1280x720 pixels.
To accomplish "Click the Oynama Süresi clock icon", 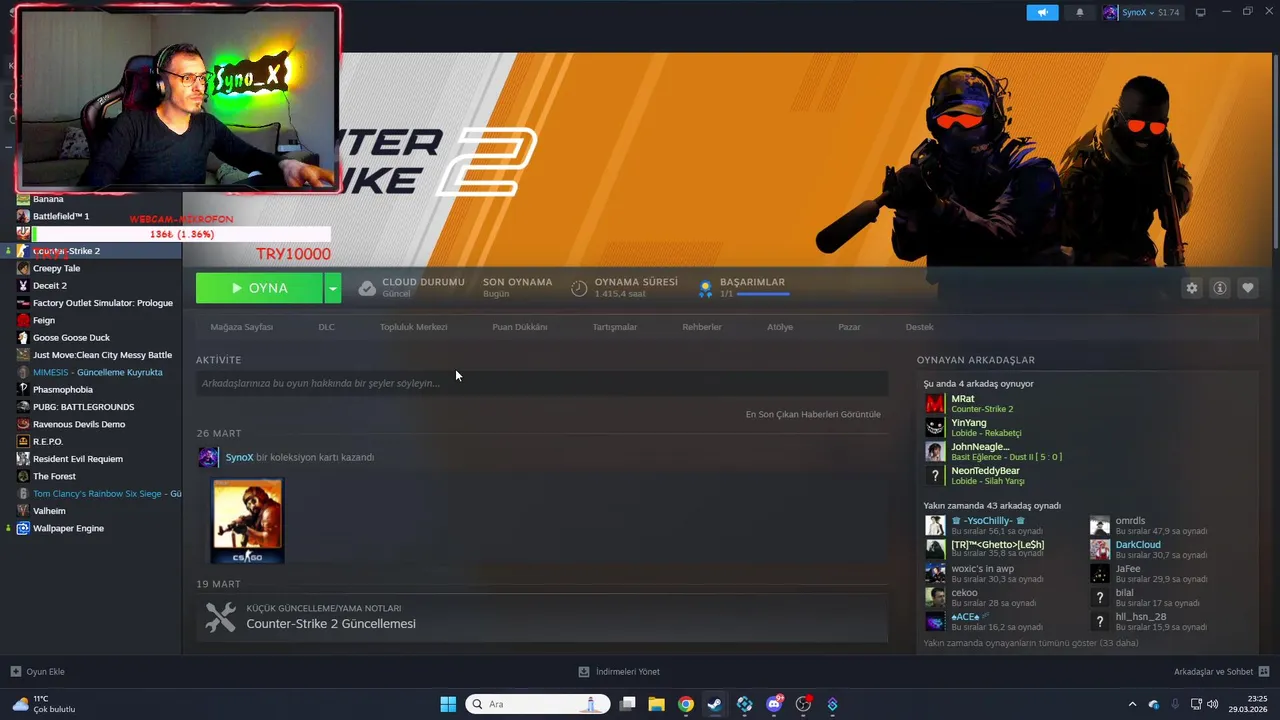I will tap(579, 288).
